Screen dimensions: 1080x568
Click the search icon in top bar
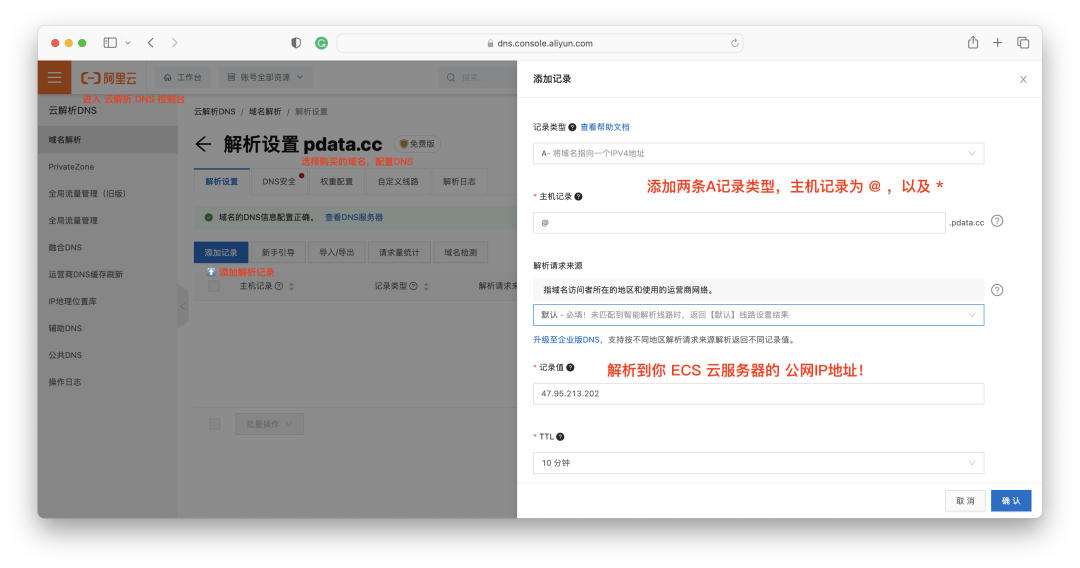[x=451, y=78]
